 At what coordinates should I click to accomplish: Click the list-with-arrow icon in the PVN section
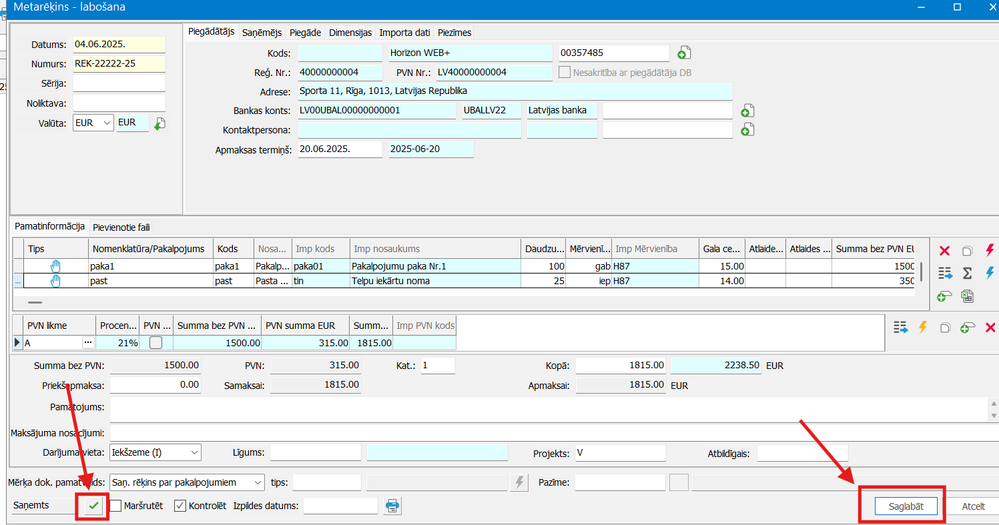point(900,327)
